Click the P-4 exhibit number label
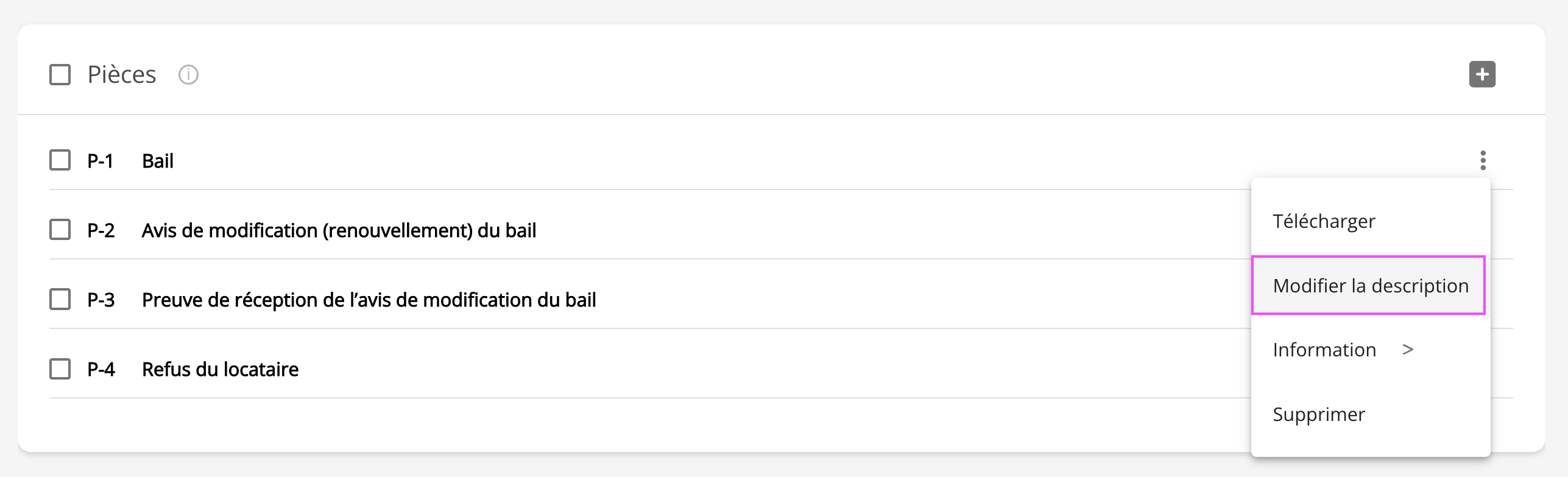The height and width of the screenshot is (477, 1568). click(x=101, y=369)
